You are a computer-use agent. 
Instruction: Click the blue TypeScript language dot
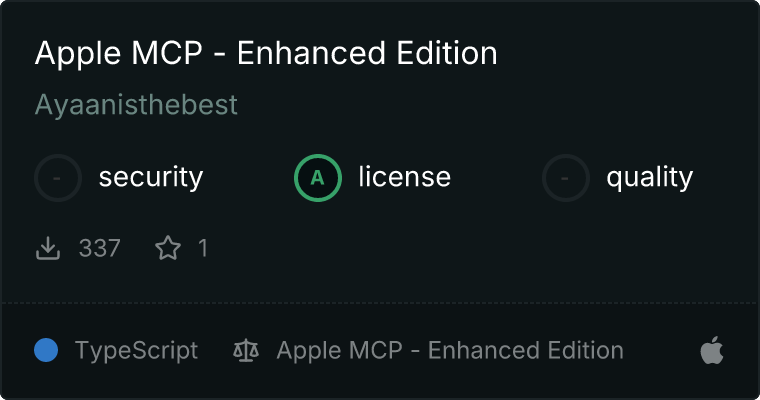point(46,350)
